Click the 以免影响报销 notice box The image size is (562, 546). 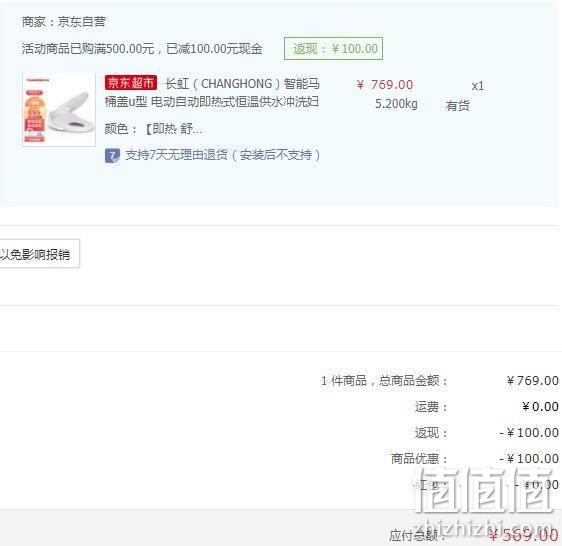pyautogui.click(x=39, y=254)
